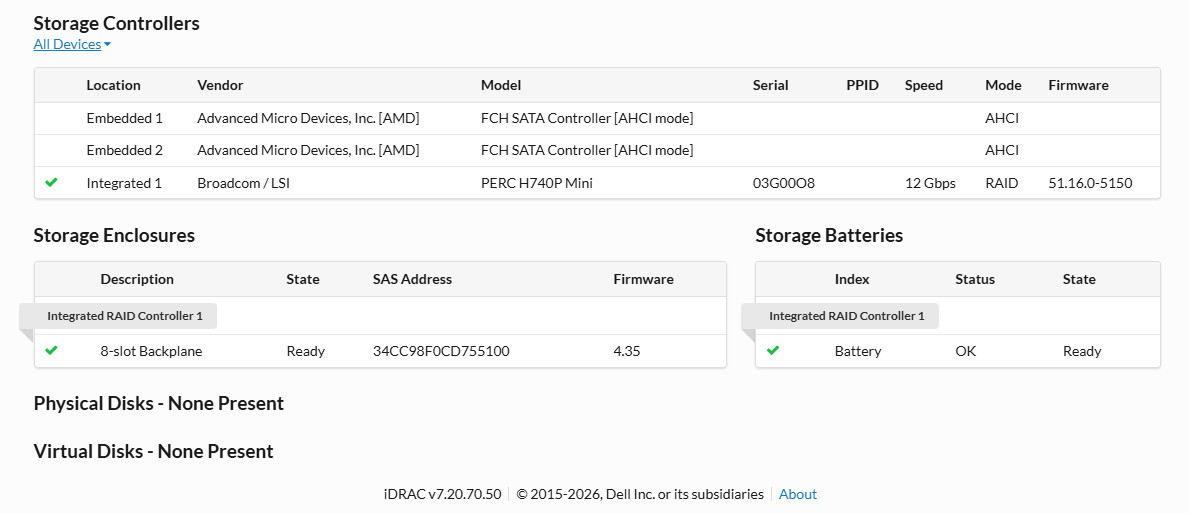Viewport: 1189px width, 513px height.
Task: Click the Vendor column header
Action: point(220,85)
